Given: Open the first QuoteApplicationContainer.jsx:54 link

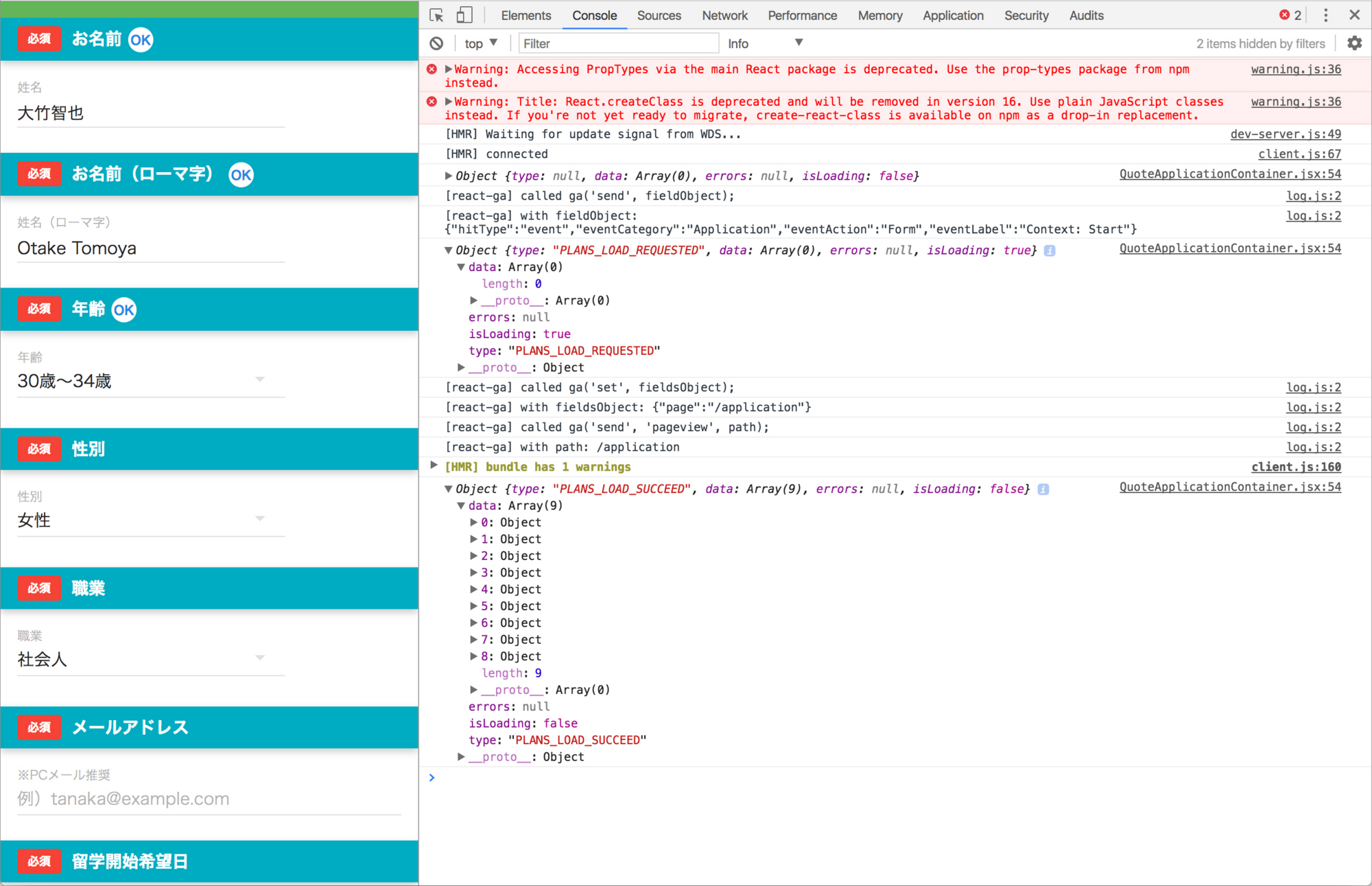Looking at the screenshot, I should [1230, 174].
